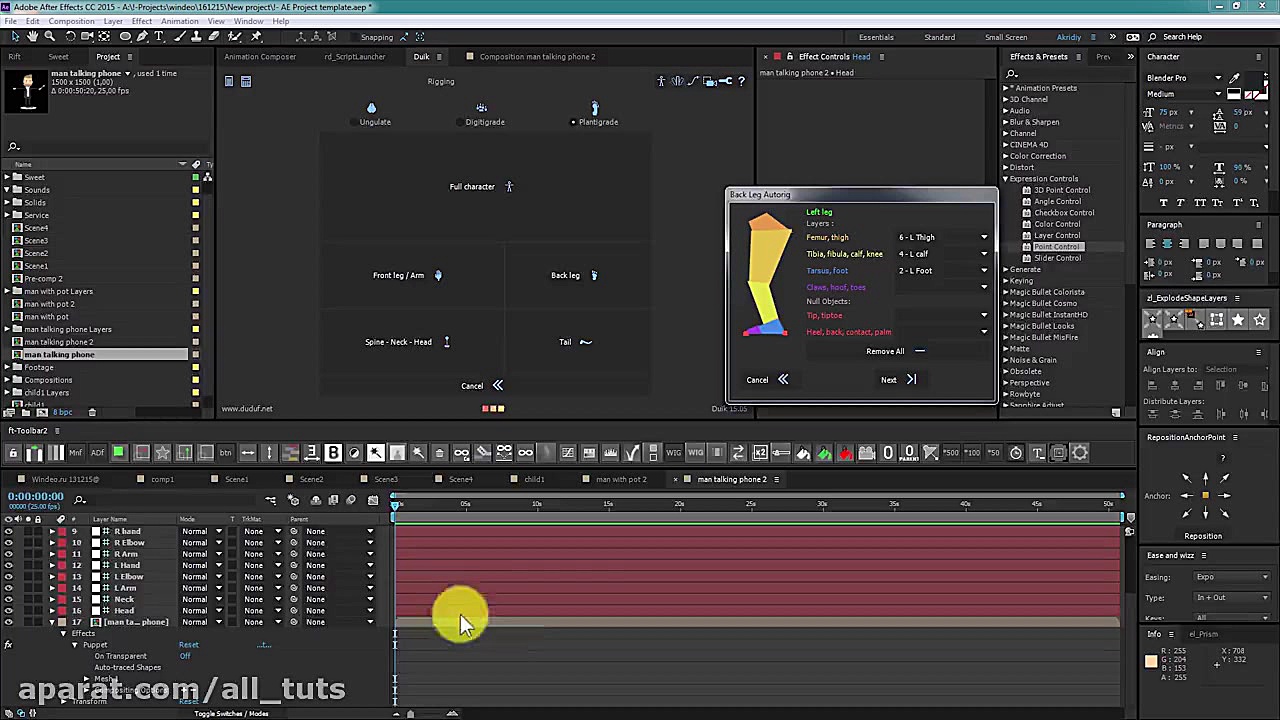This screenshot has height=720, width=1280.
Task: Click Remove All in autorig dialog
Action: click(x=885, y=351)
